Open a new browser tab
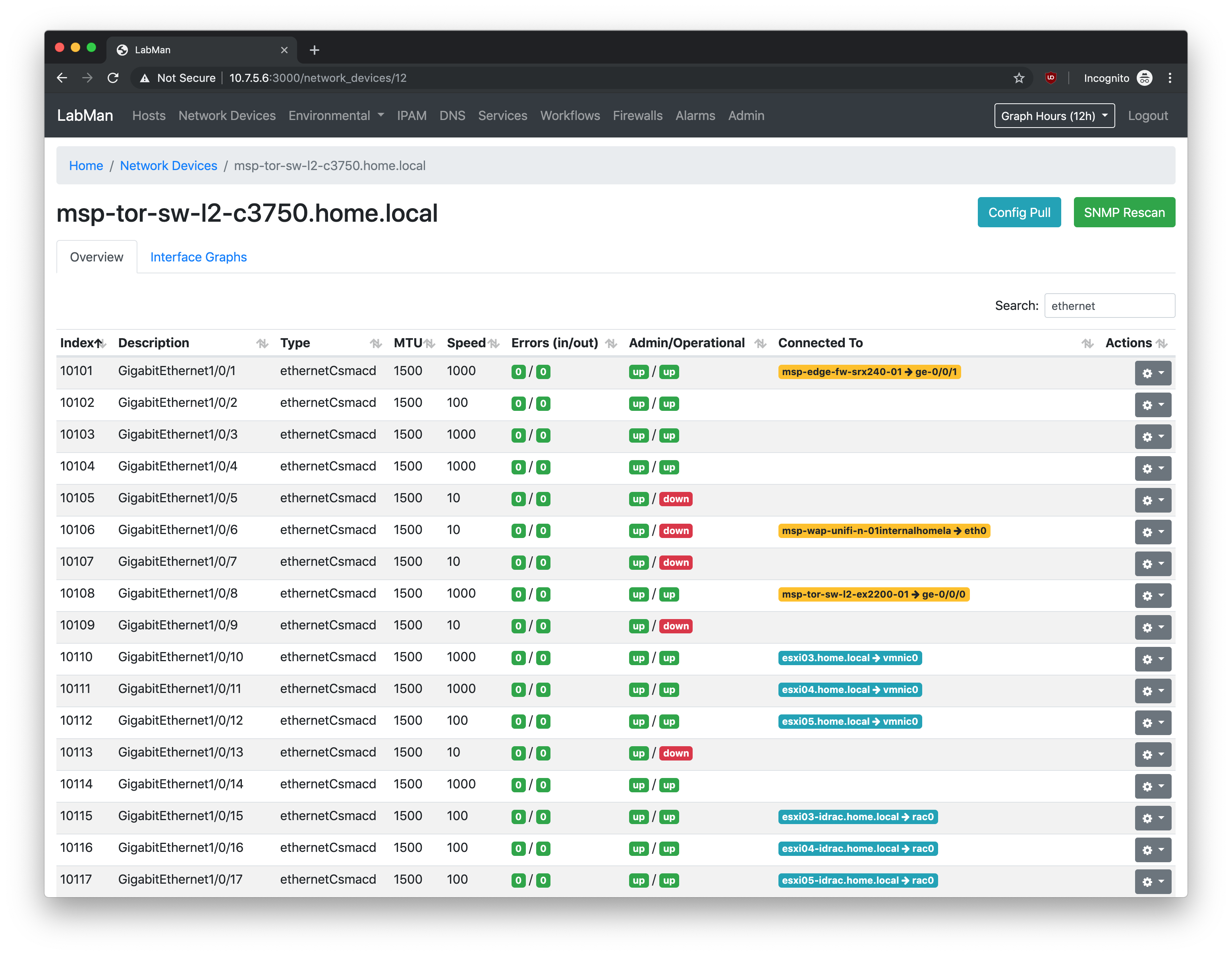Viewport: 1232px width, 956px height. pyautogui.click(x=314, y=50)
